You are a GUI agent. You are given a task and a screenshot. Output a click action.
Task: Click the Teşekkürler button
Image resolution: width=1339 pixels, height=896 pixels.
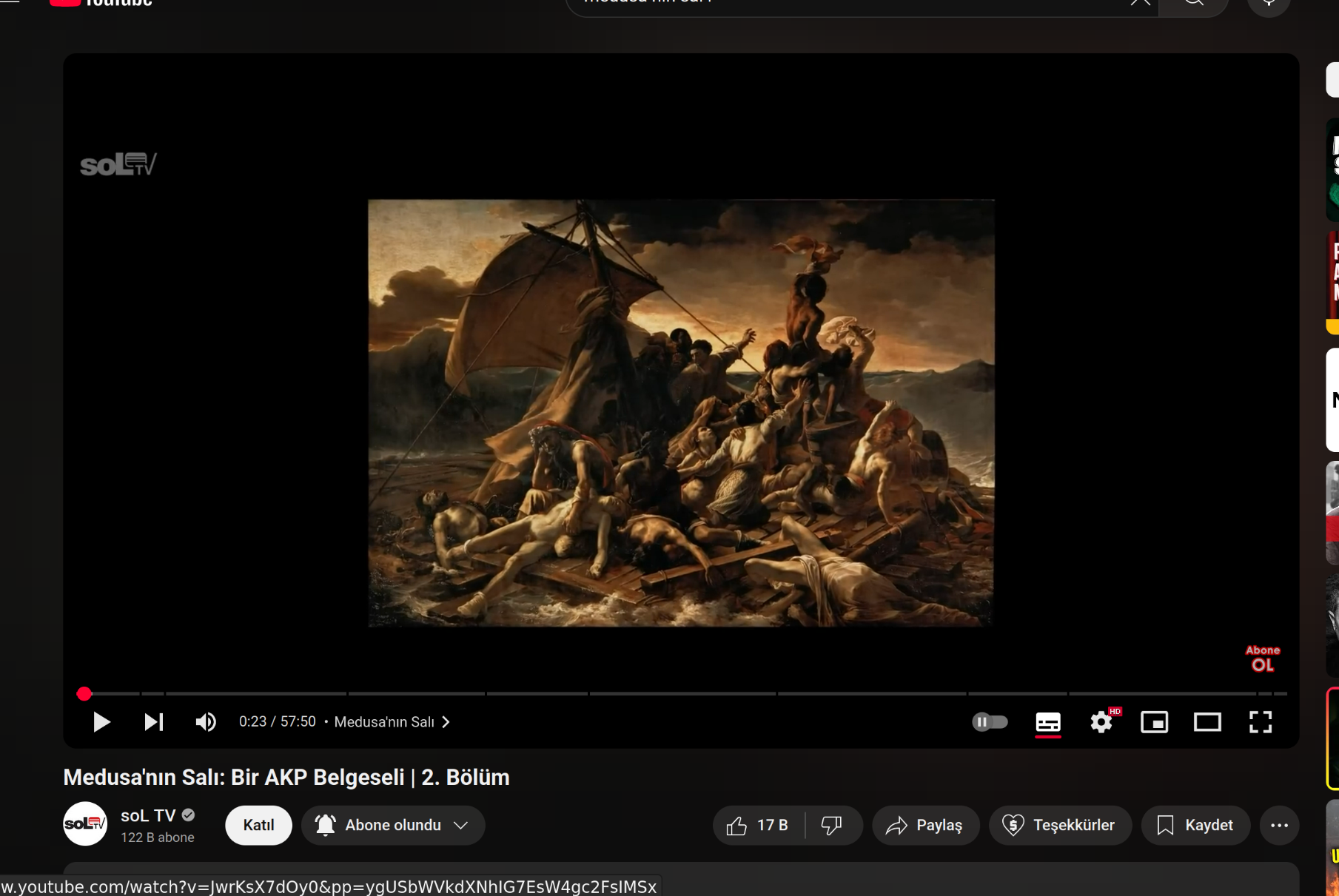pyautogui.click(x=1060, y=826)
